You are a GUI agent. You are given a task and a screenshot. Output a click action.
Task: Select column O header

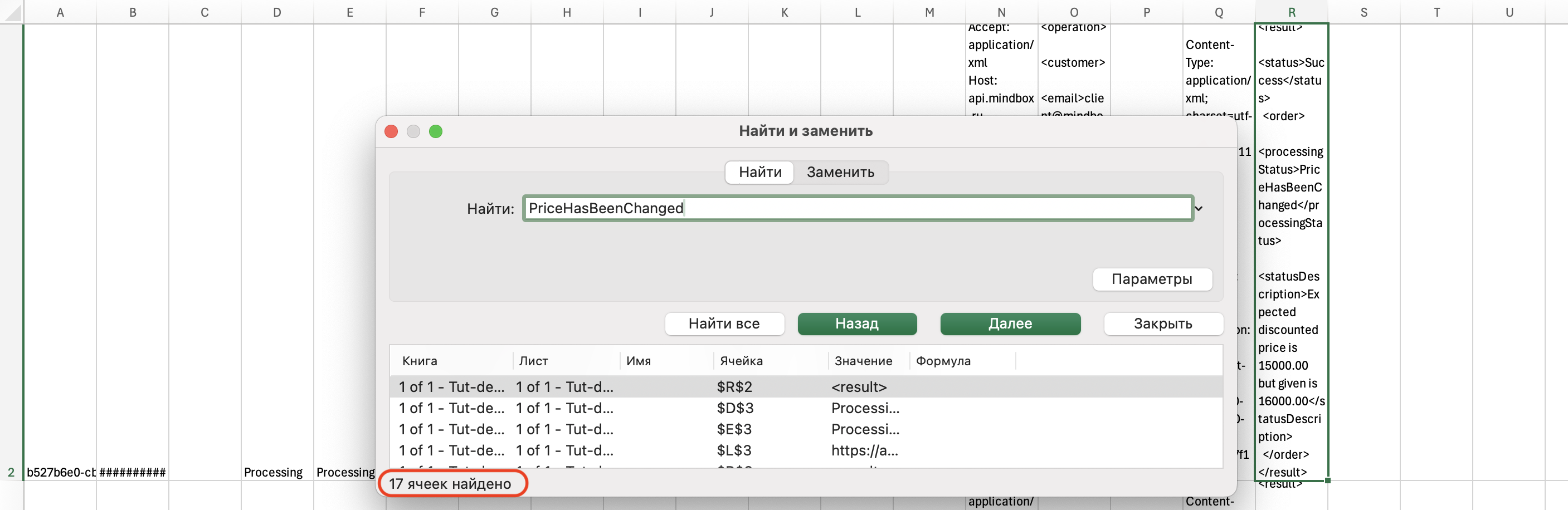[x=1074, y=12]
